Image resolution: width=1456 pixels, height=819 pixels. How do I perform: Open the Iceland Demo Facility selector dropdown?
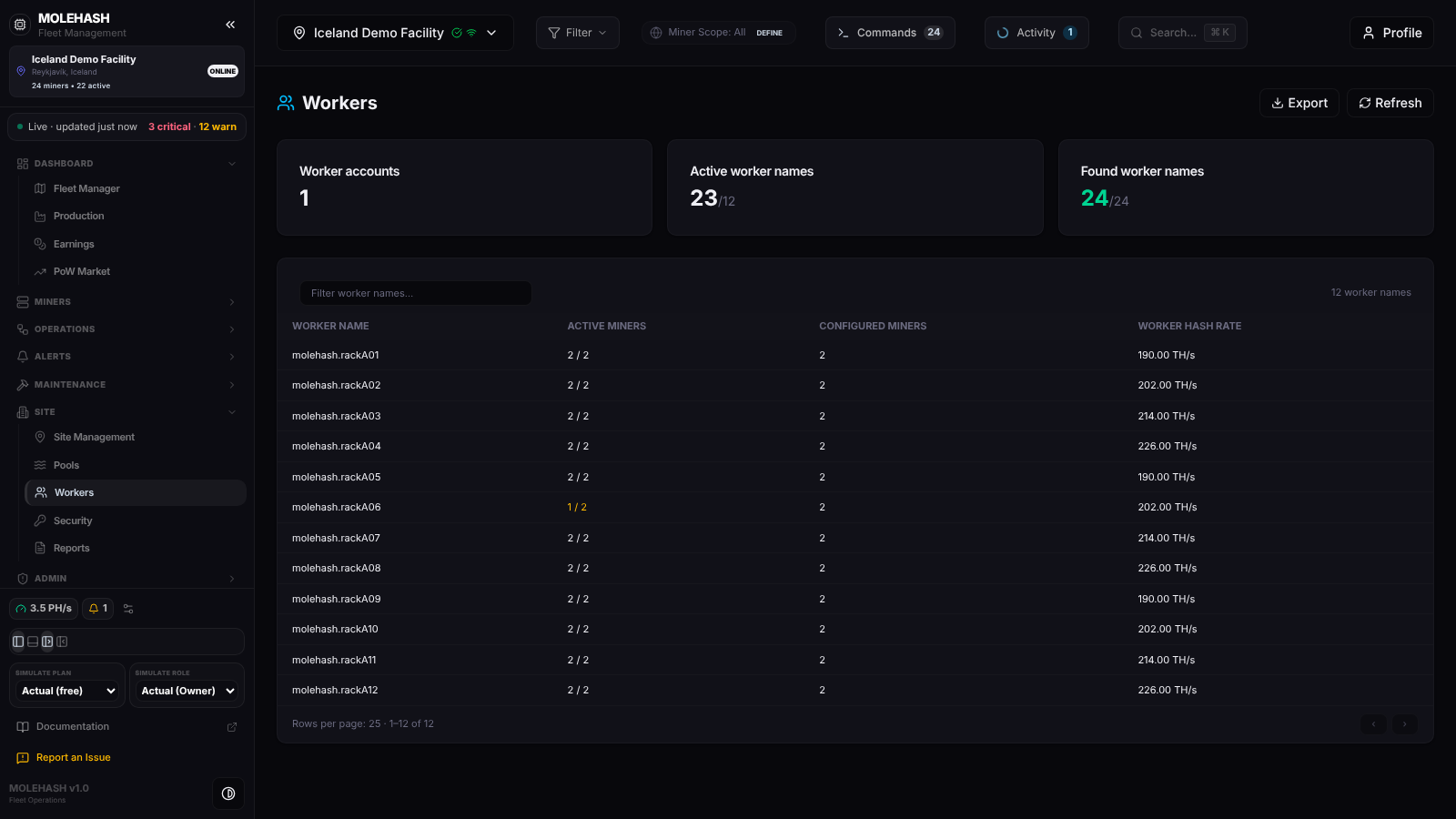(x=395, y=33)
